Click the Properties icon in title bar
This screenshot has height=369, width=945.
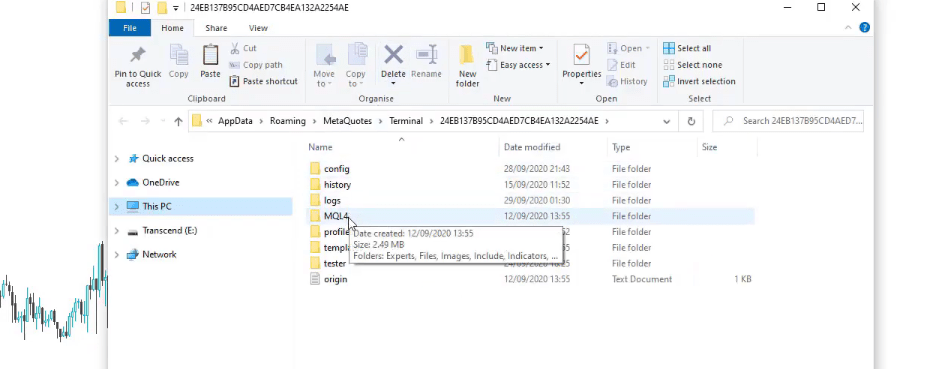(x=145, y=8)
